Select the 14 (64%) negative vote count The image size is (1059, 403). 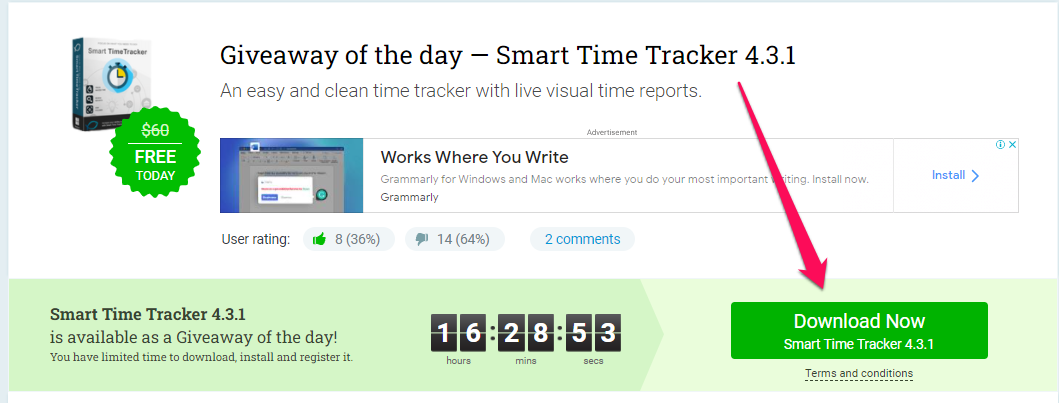(x=463, y=239)
